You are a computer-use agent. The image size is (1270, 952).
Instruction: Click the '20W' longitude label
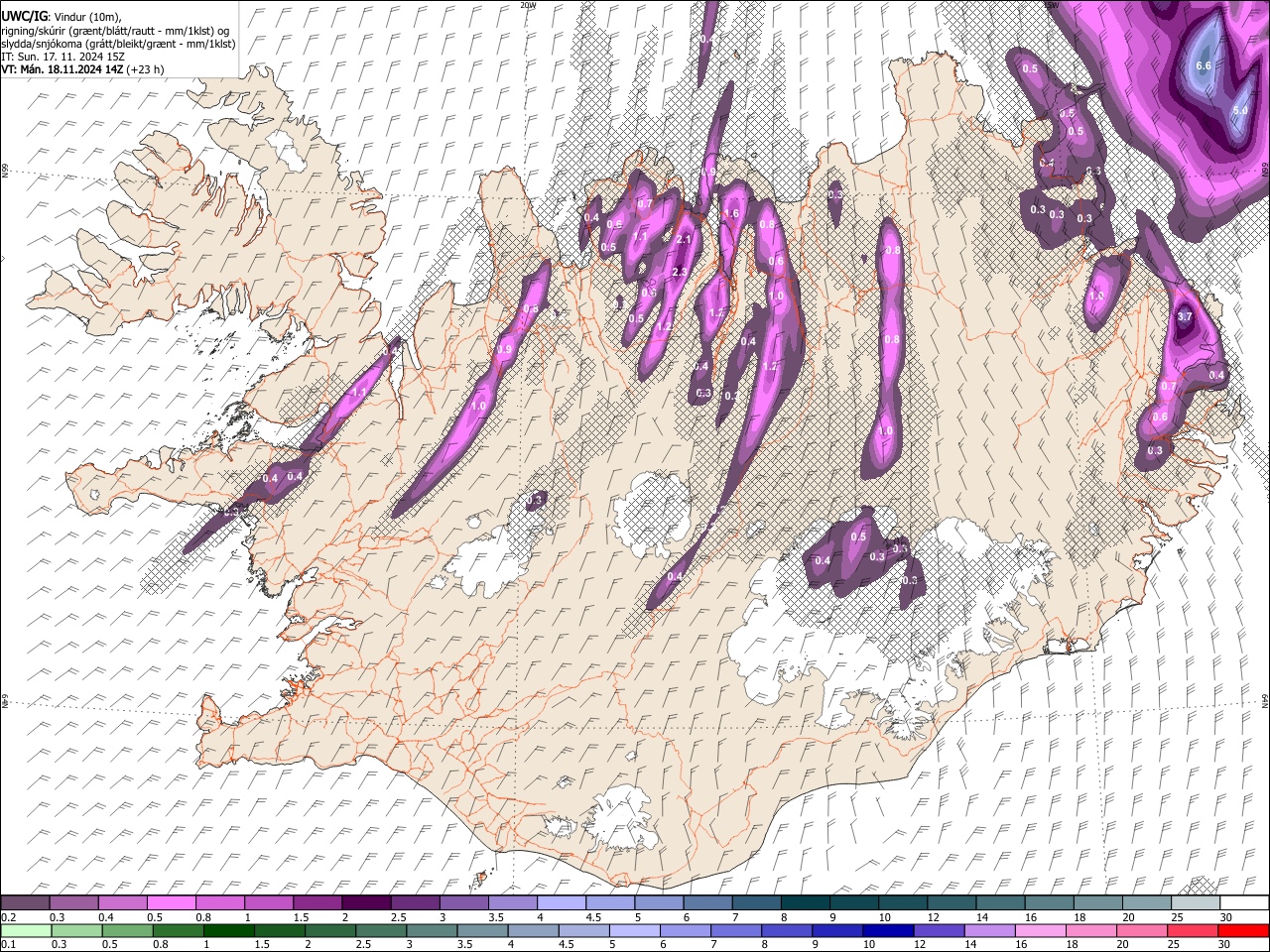(527, 5)
